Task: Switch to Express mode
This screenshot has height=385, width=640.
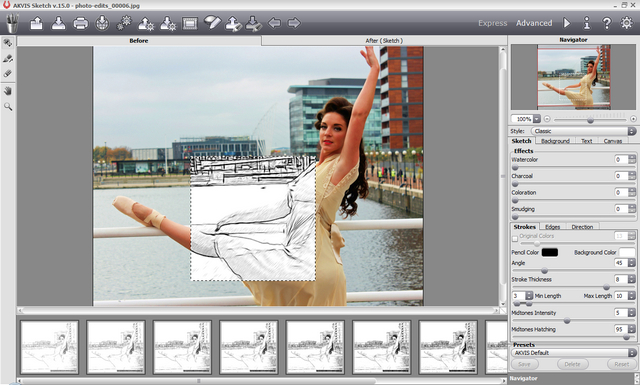Action: pos(493,23)
